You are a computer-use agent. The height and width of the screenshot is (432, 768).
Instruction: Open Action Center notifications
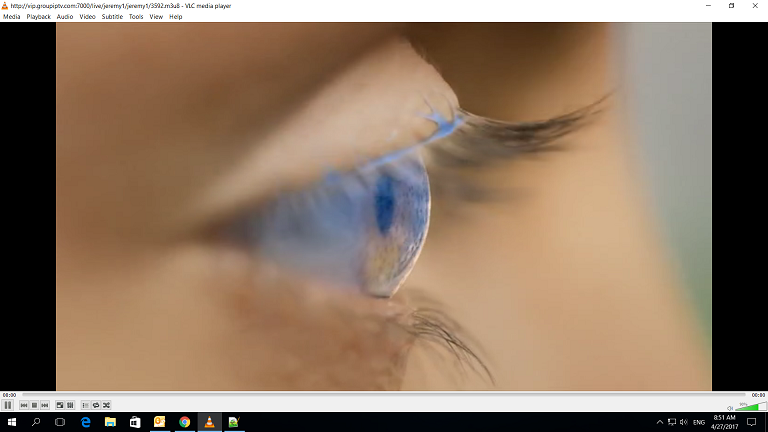point(752,422)
